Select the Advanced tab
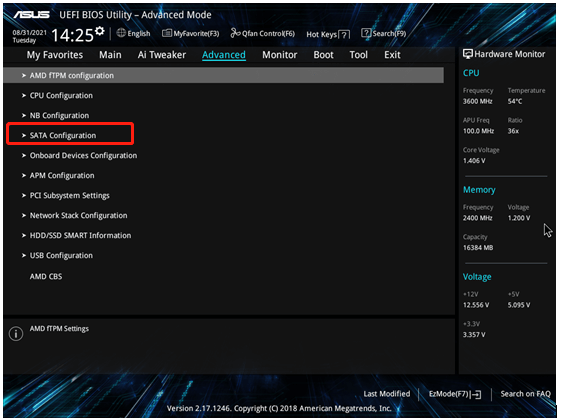This screenshot has width=561, height=420. click(224, 55)
